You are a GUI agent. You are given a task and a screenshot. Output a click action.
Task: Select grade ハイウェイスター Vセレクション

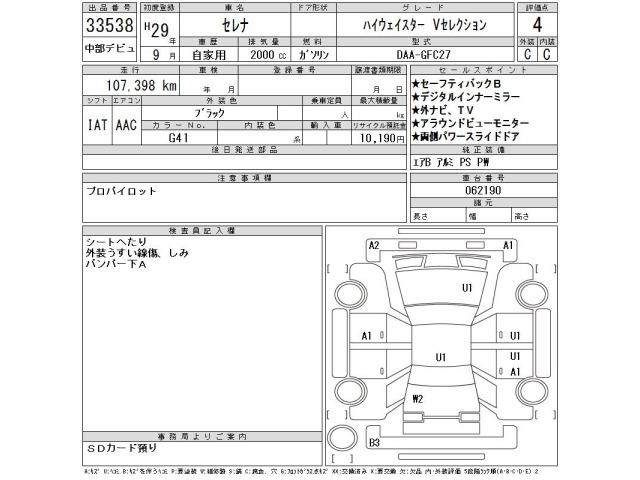coord(425,25)
